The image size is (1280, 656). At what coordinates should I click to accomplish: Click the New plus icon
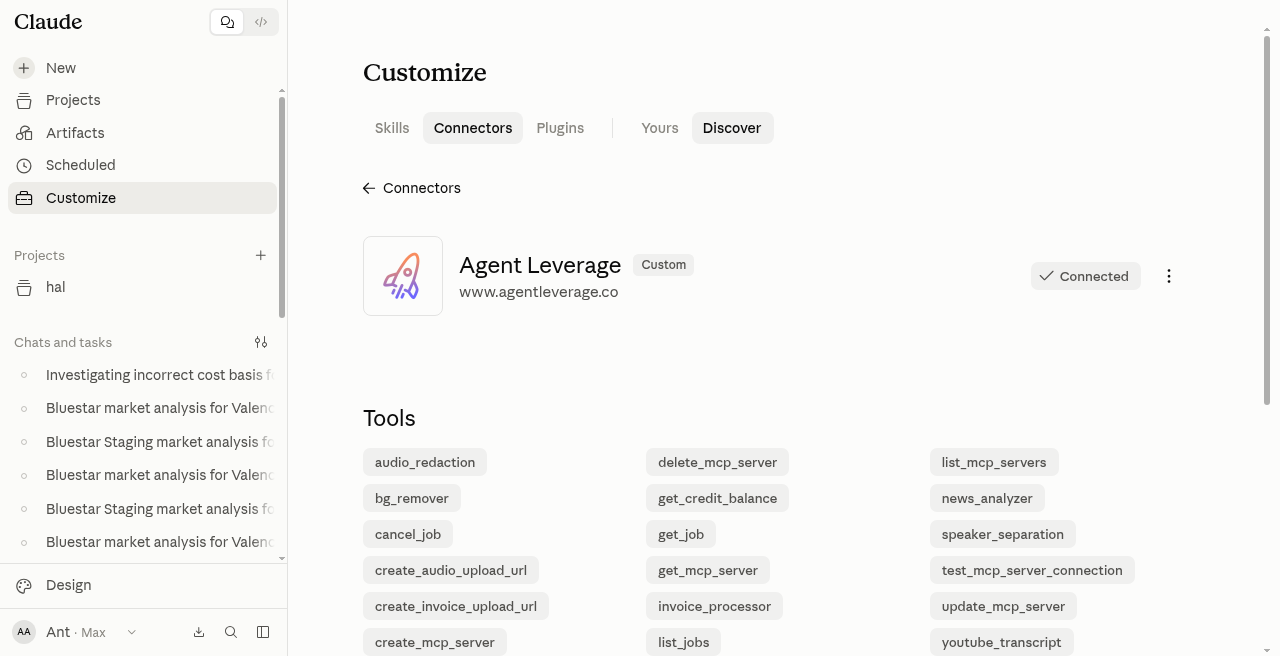24,68
